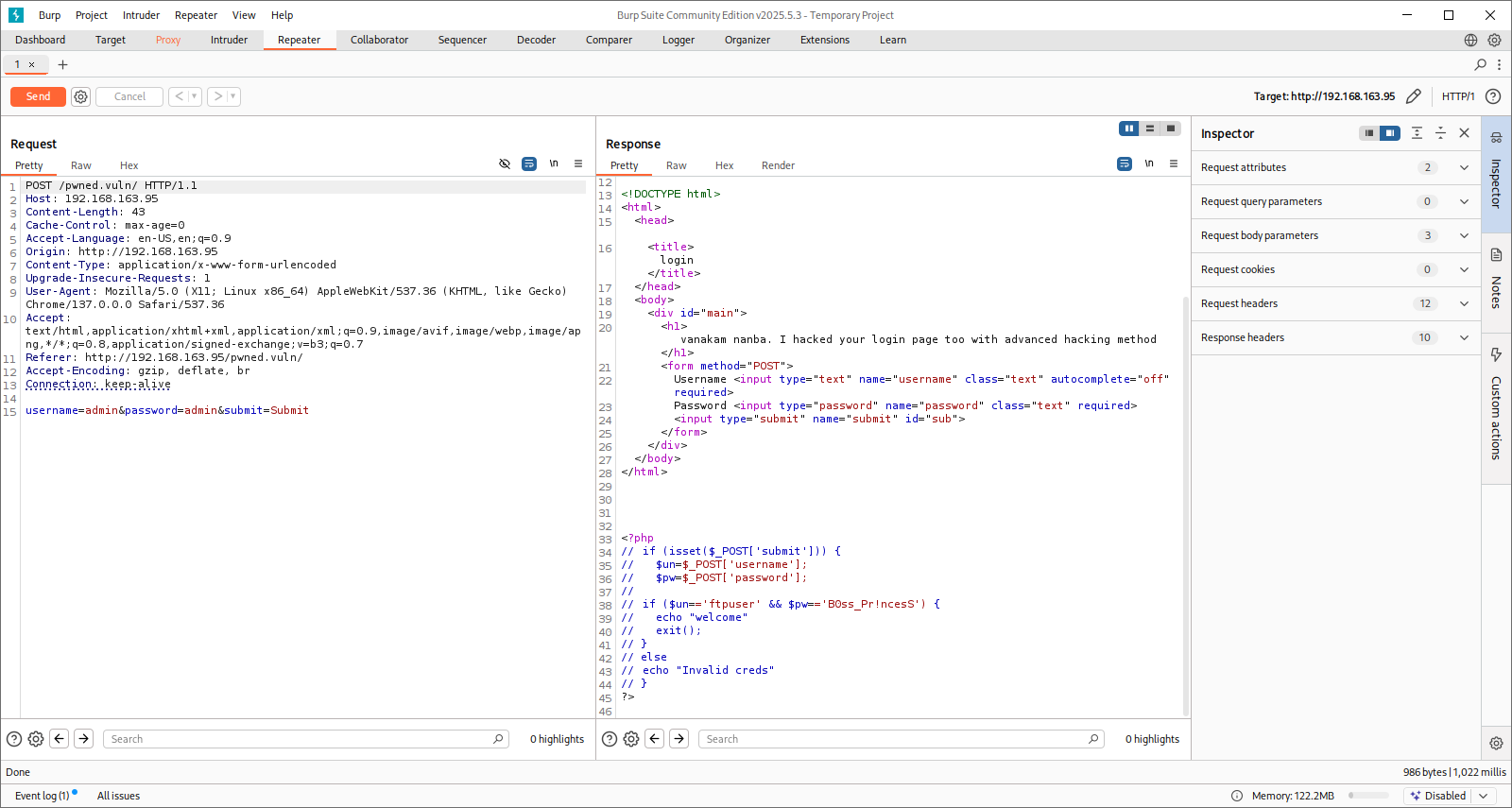This screenshot has width=1512, height=808.
Task: Expand Request attributes section
Action: click(x=1335, y=167)
